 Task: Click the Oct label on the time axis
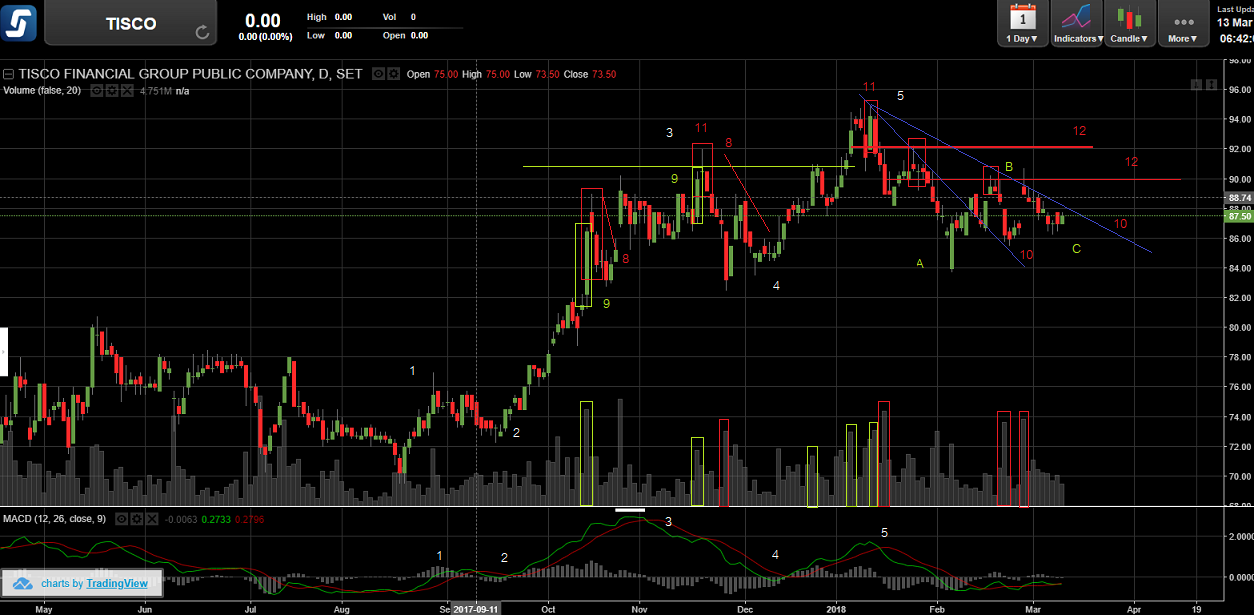547,607
